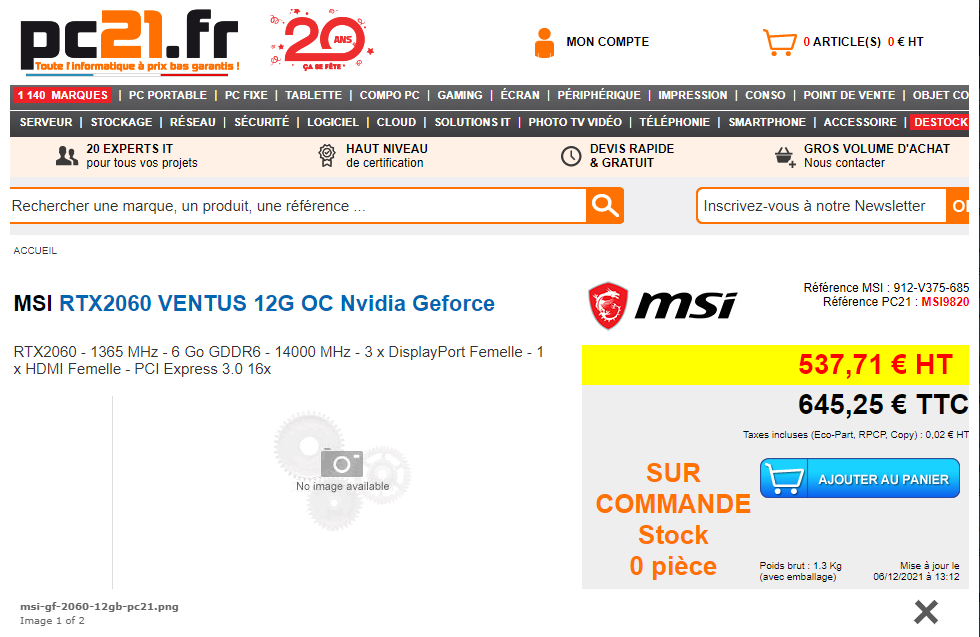980x637 pixels.
Task: Open the Gaming menu
Action: point(460,95)
